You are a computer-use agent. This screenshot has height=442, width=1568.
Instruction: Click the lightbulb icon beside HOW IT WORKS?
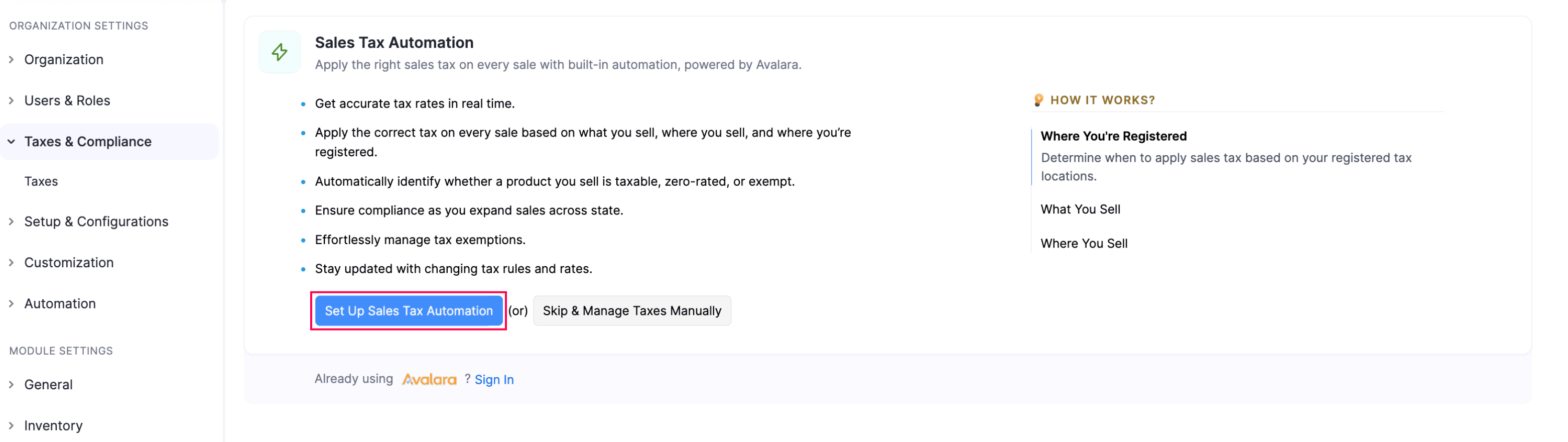1039,100
